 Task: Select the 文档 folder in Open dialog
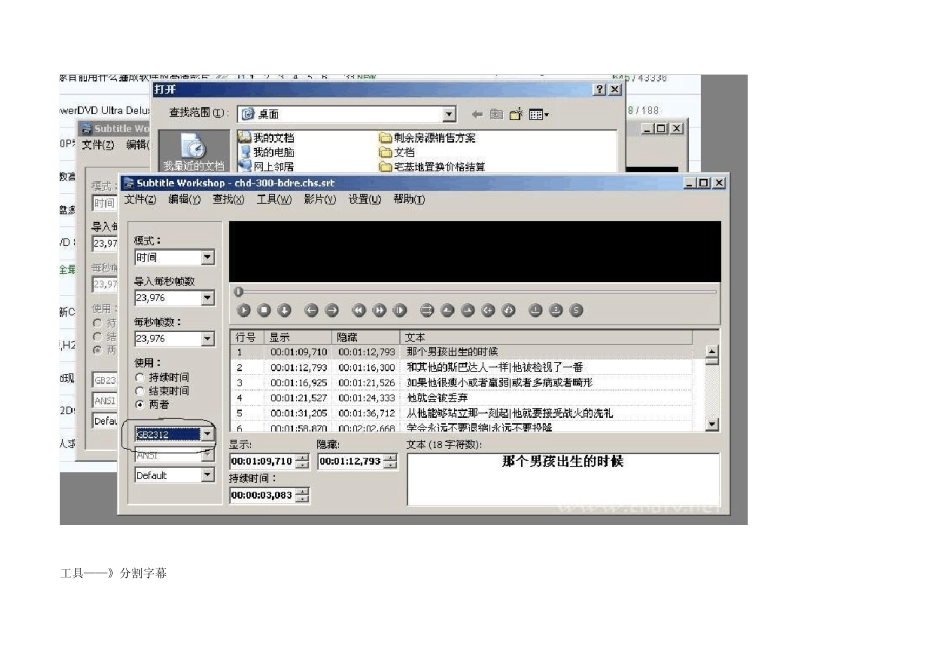tap(397, 152)
